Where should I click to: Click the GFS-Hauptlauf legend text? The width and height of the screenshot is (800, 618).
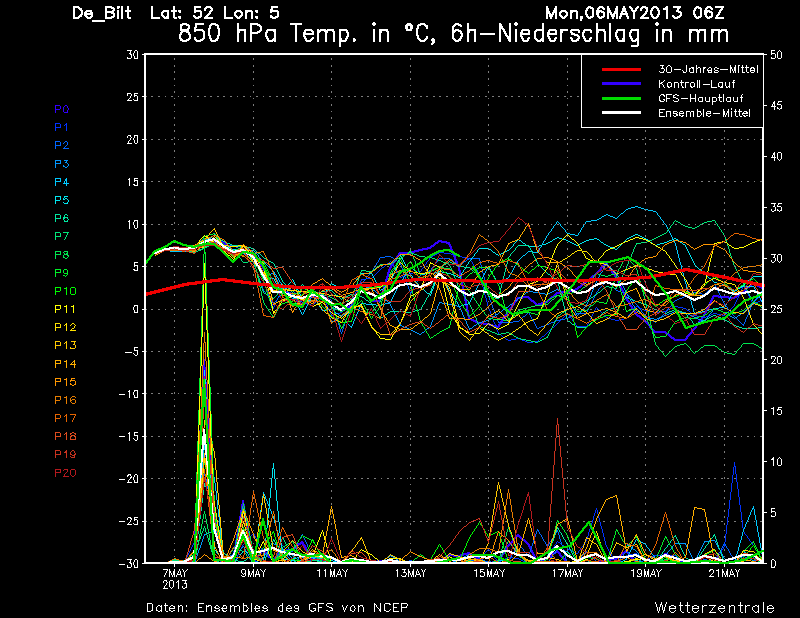[x=701, y=98]
